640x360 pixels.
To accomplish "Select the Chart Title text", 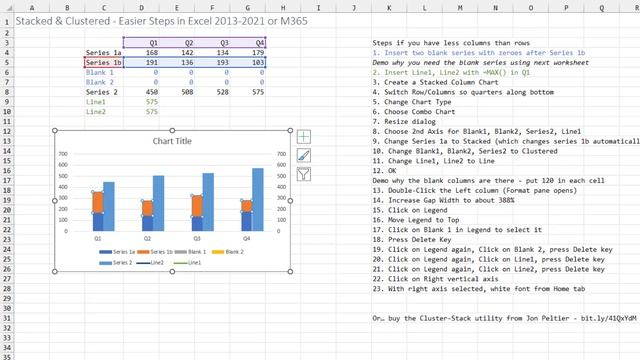I will pyautogui.click(x=172, y=141).
